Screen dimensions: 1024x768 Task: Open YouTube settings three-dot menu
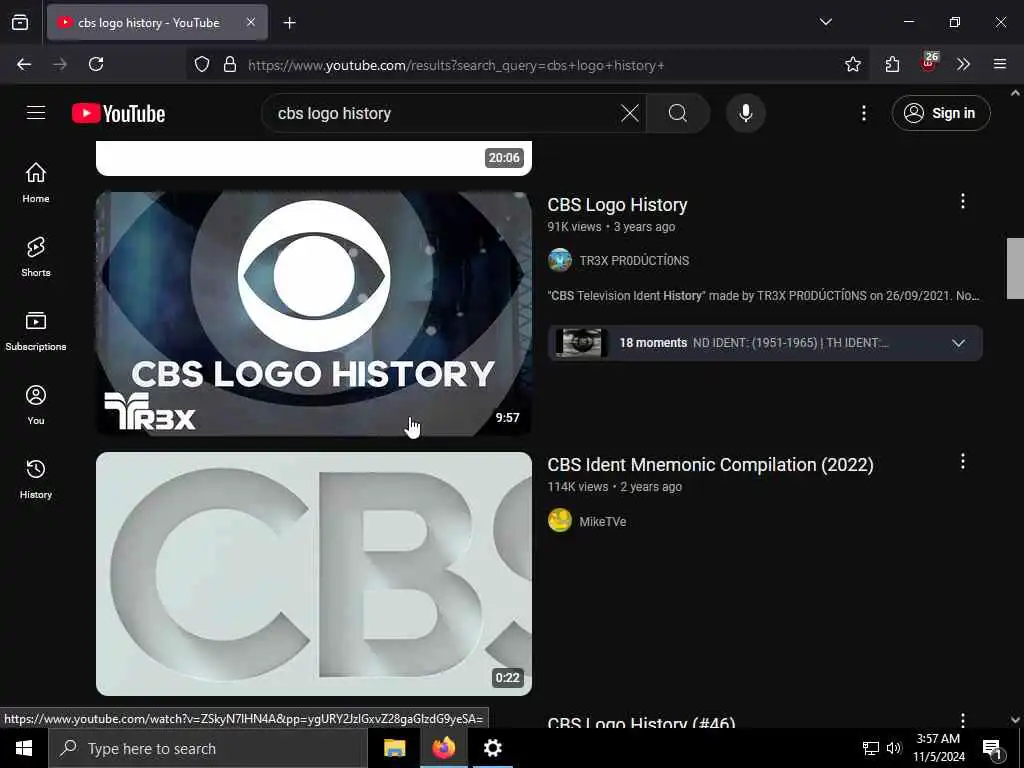click(863, 113)
